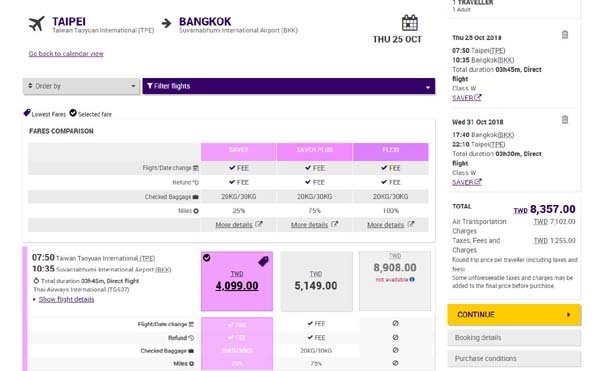Click unavailable icon in Flexi Checked Baggage row
Screen dimensions: 600x371
click(395, 350)
